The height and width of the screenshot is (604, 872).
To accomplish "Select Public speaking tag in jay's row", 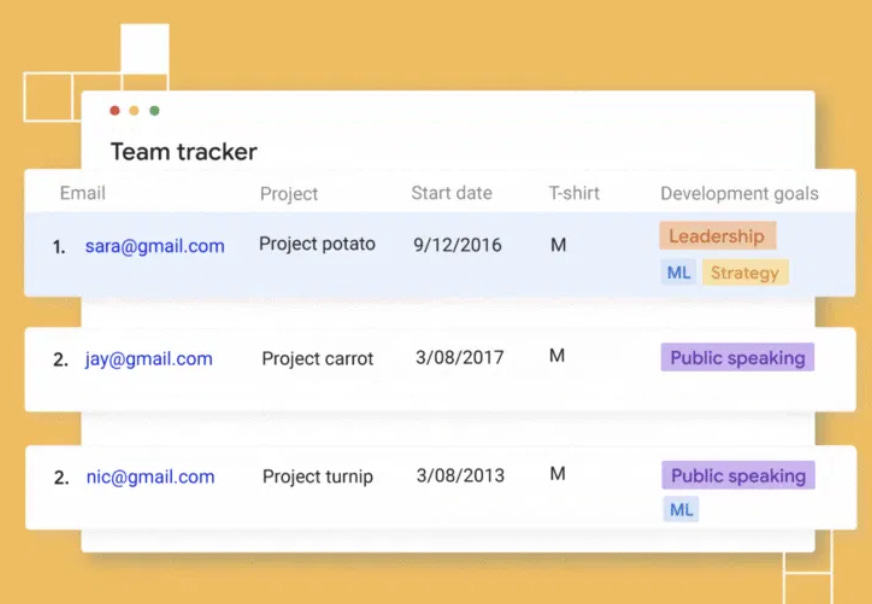I will 737,358.
